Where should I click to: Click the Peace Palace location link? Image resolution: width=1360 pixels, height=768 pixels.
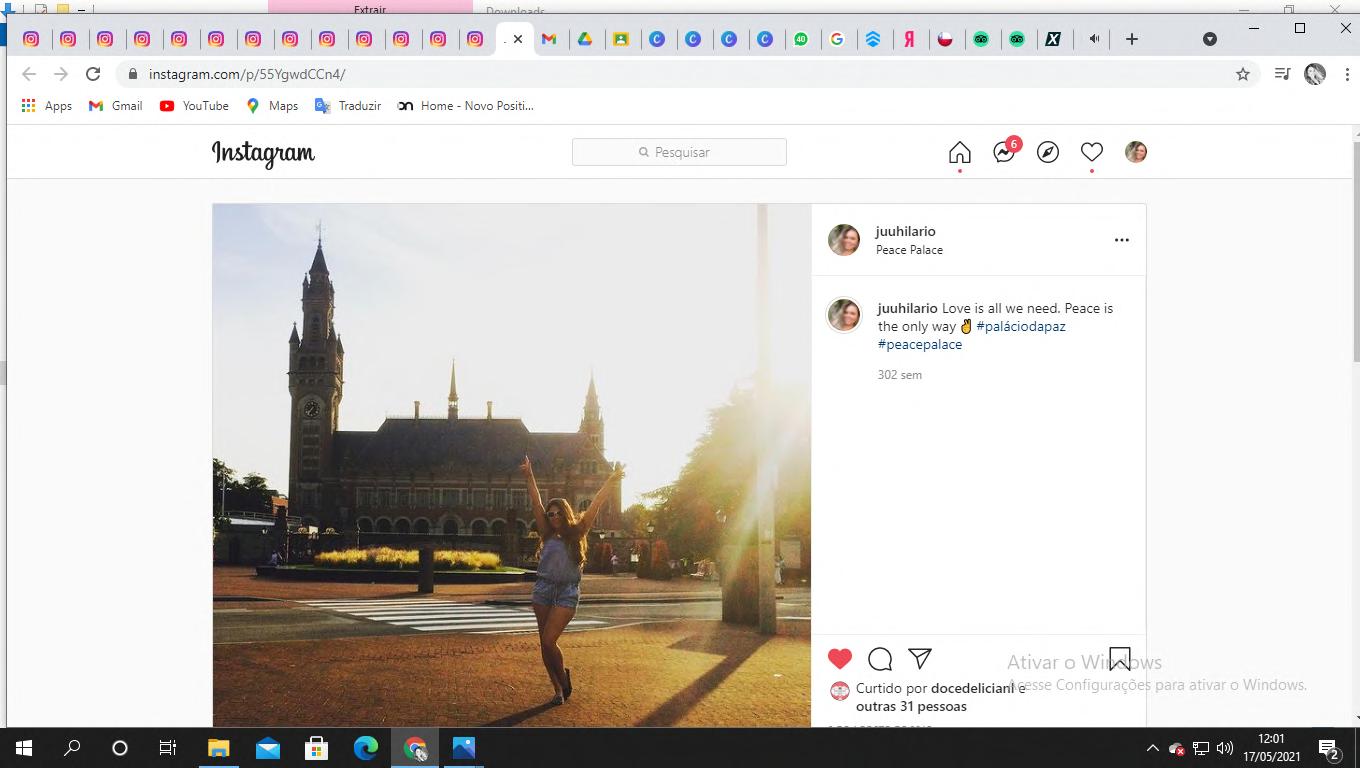click(909, 250)
